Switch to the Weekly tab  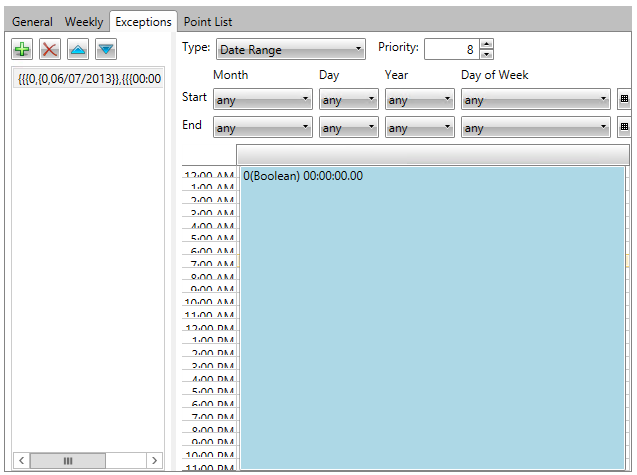click(x=84, y=21)
